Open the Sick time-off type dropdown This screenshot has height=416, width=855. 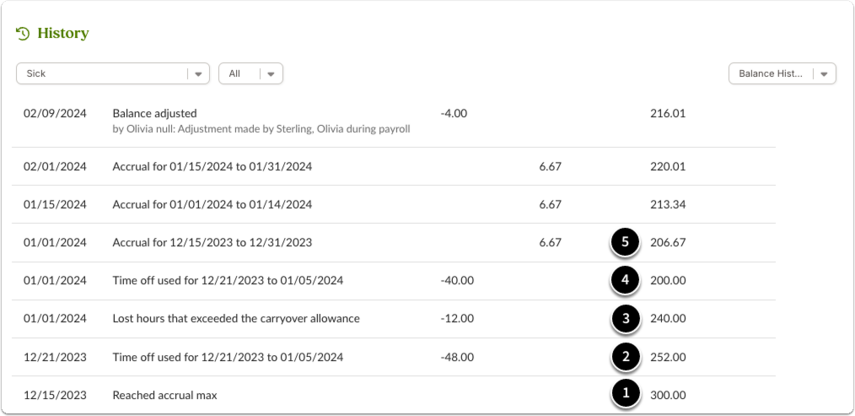pyautogui.click(x=113, y=73)
